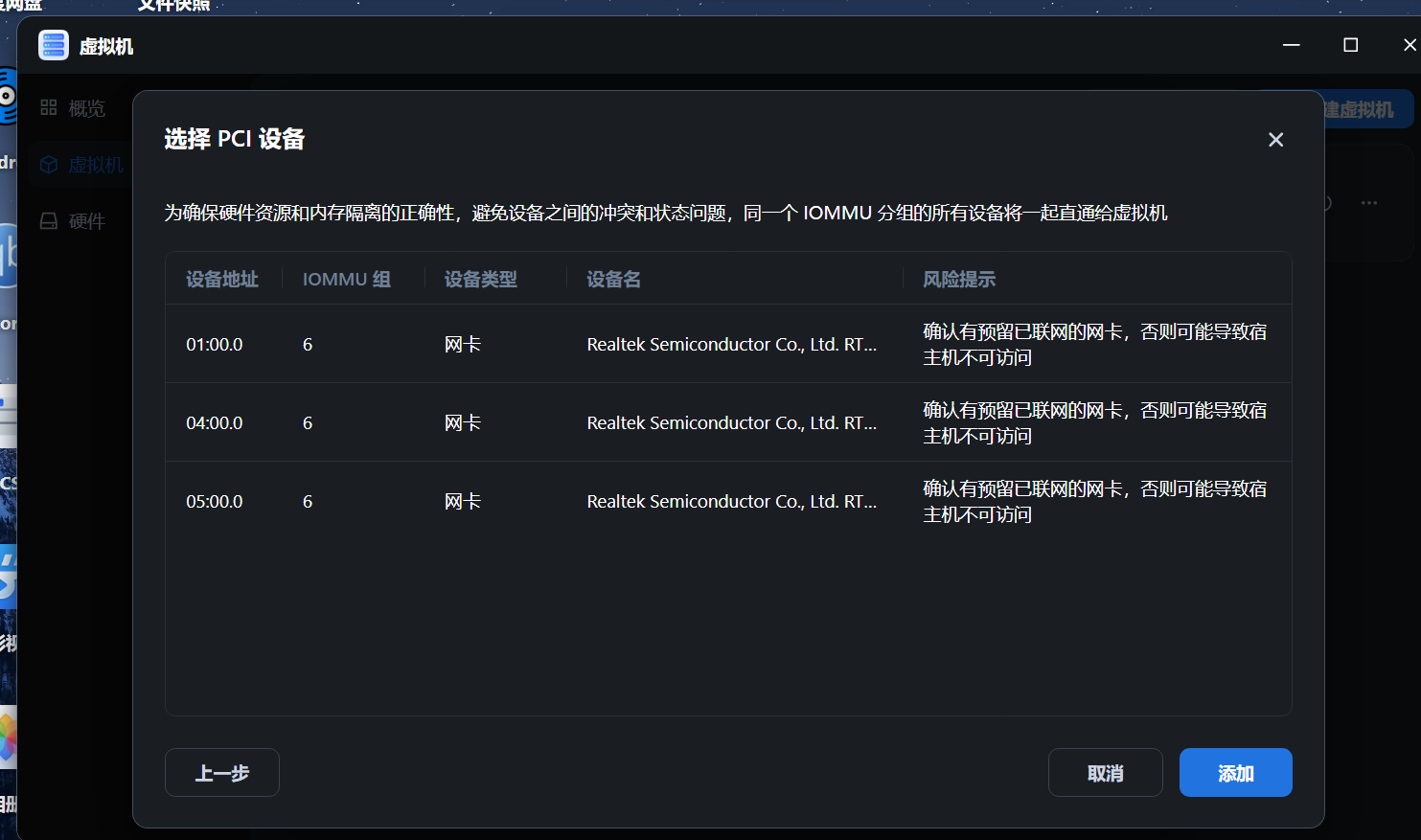This screenshot has height=840, width=1421.
Task: Click the 硬件 drive icon in sidebar
Action: point(49,221)
